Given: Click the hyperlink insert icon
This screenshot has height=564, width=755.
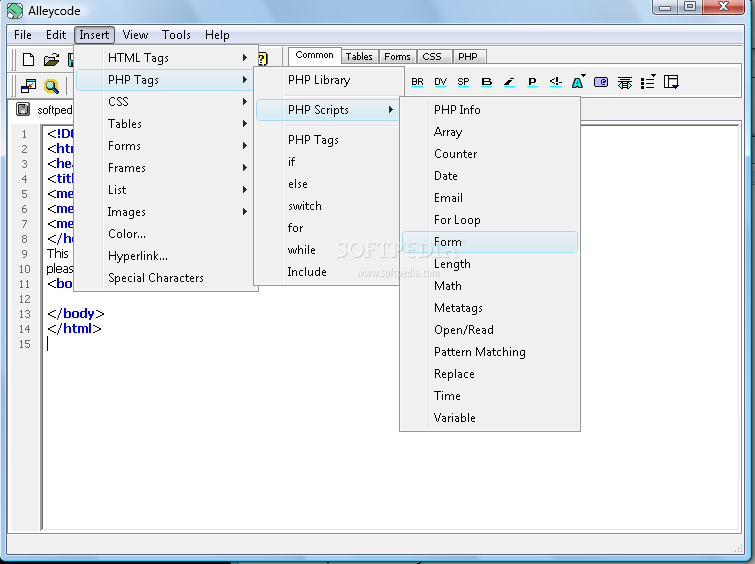Looking at the screenshot, I should coord(601,82).
